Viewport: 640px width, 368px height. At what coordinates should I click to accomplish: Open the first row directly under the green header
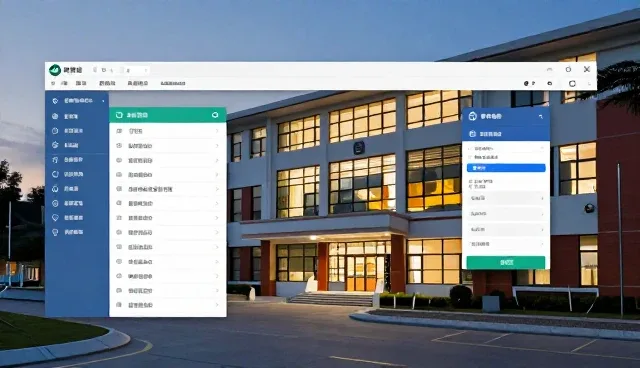168,131
